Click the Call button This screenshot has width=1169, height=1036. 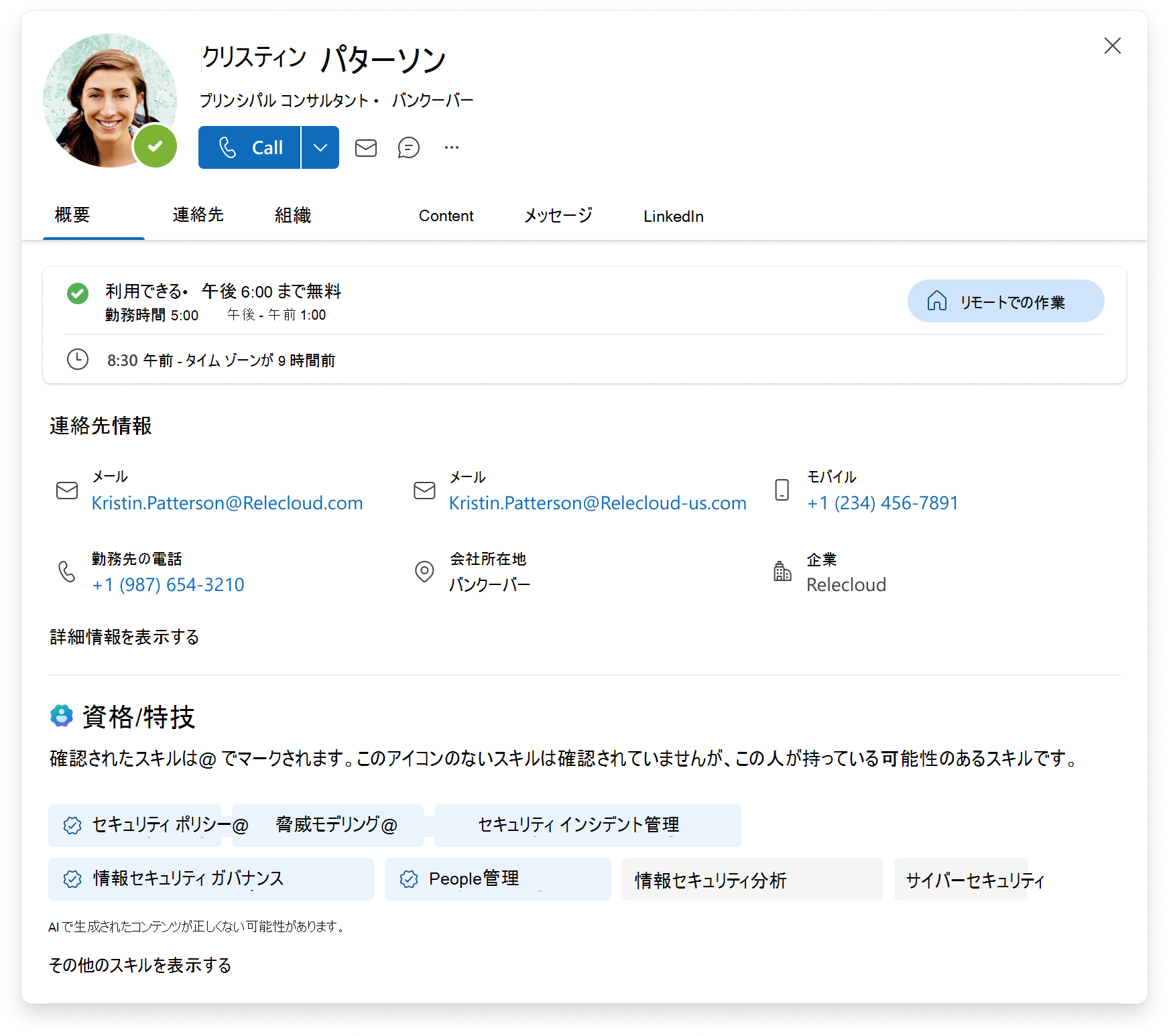point(249,147)
